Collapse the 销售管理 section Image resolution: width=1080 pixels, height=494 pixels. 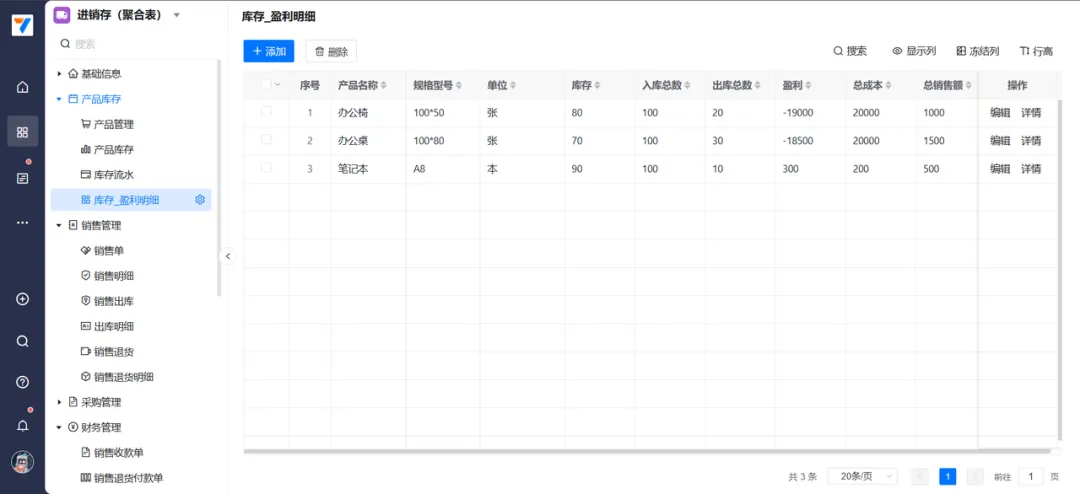pos(59,225)
